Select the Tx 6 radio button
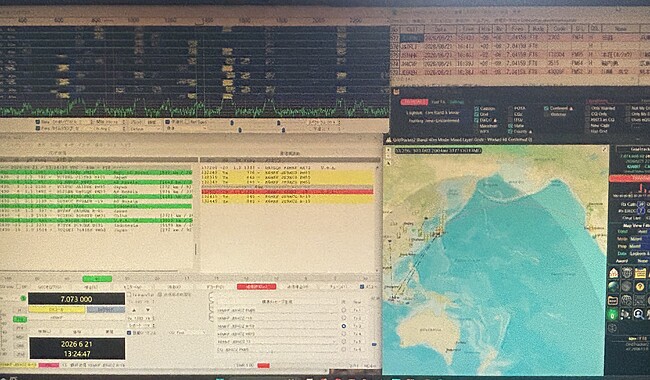 [344, 349]
